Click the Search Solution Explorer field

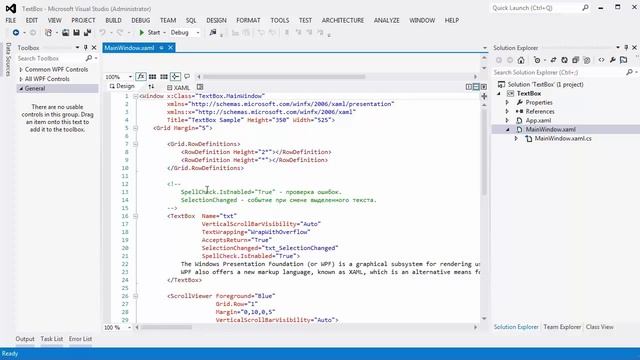click(x=558, y=72)
